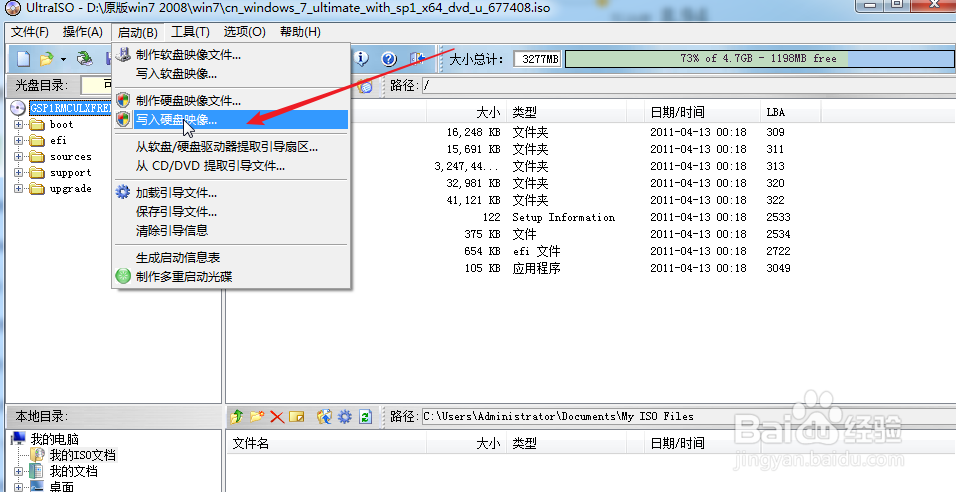Click the blue info toolbar icon
This screenshot has width=956, height=492.
362,59
